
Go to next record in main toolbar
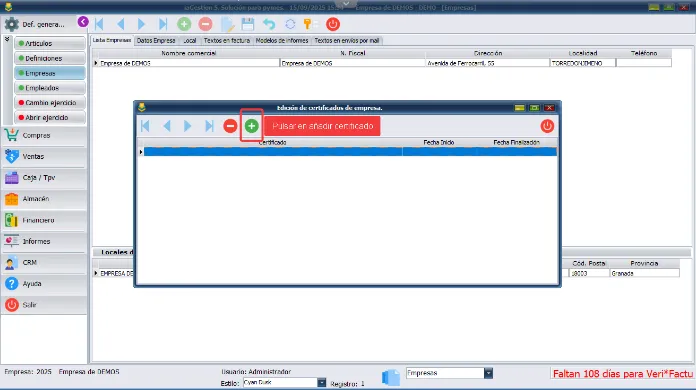coord(141,24)
